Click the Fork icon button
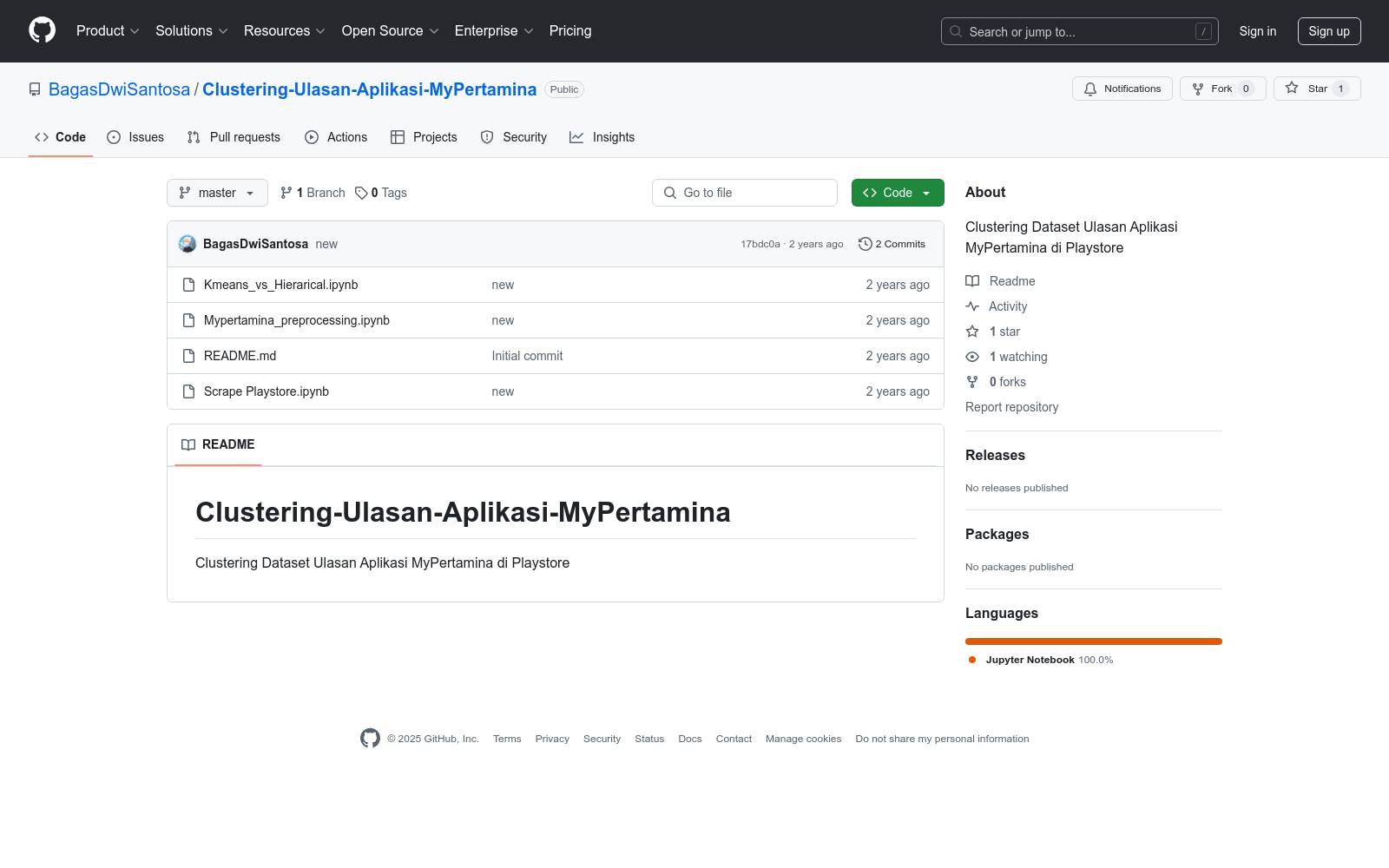Image resolution: width=1389 pixels, height=868 pixels. (1198, 89)
